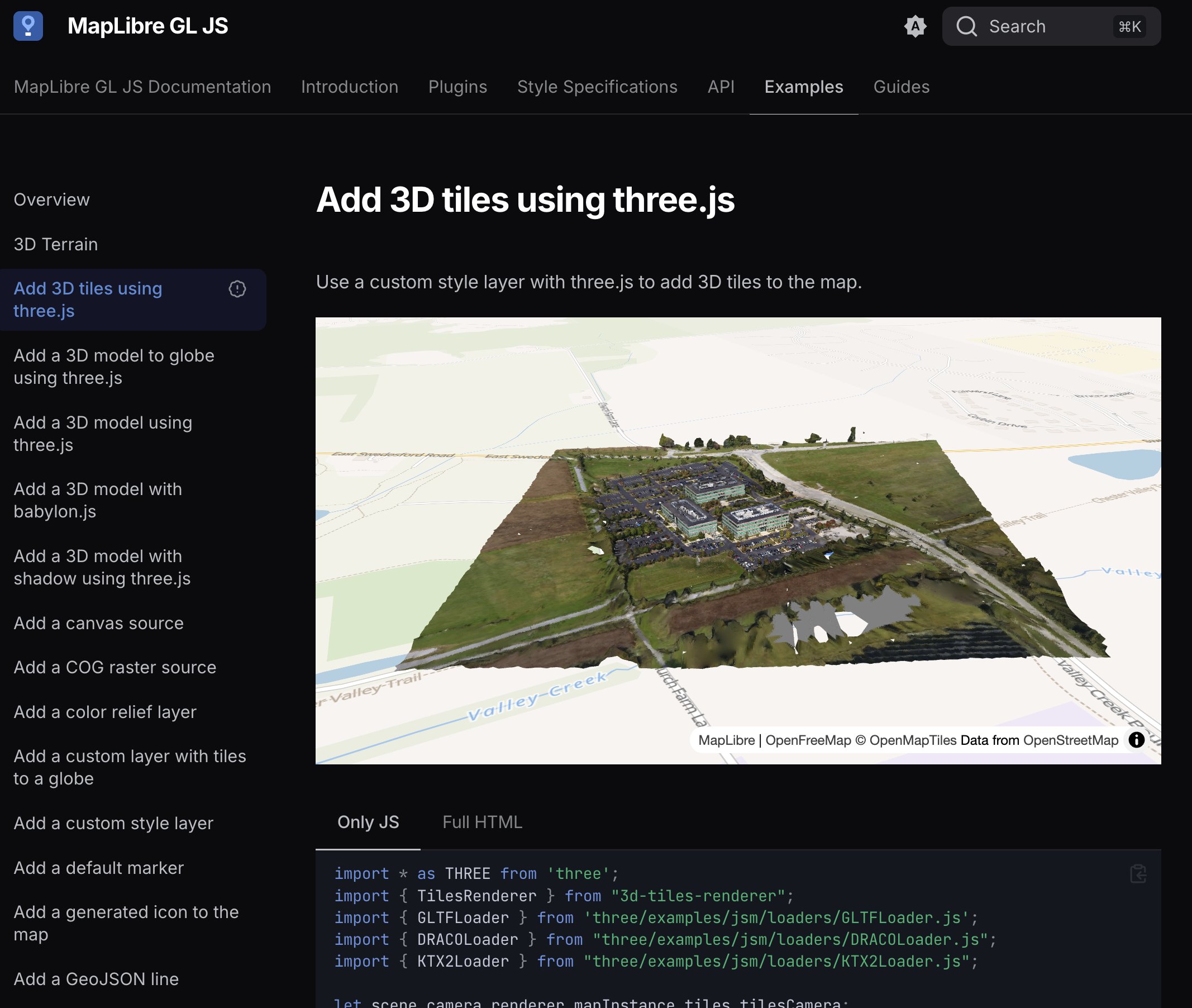Open Add a generated icon to map example
The image size is (1192, 1008).
pos(126,924)
